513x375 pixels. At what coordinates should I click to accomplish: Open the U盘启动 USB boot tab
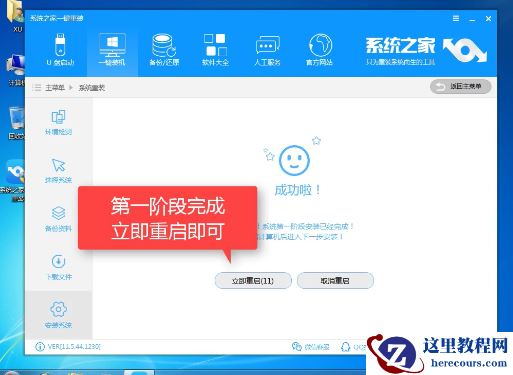[60, 49]
